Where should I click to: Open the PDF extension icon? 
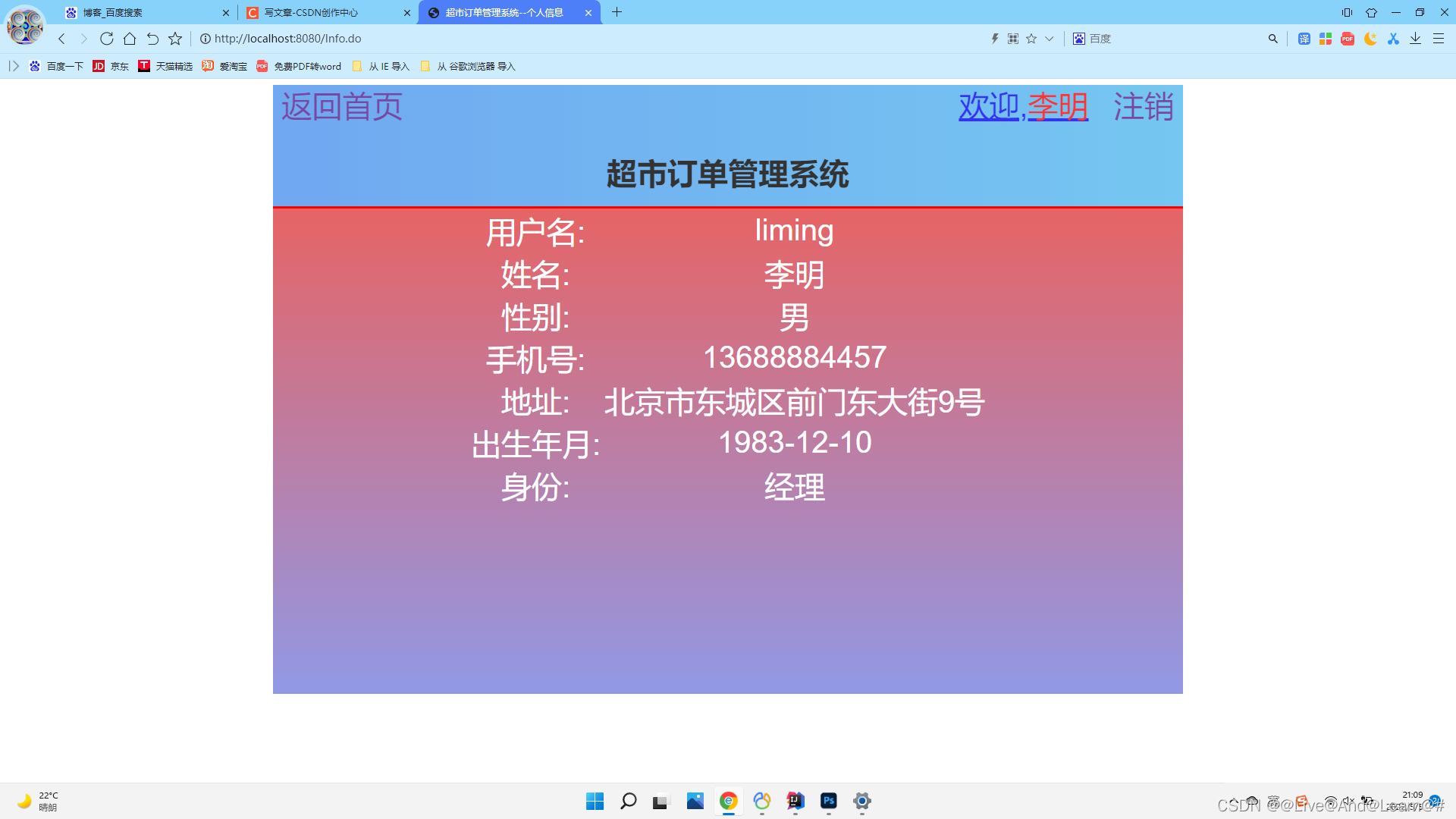pyautogui.click(x=1348, y=39)
